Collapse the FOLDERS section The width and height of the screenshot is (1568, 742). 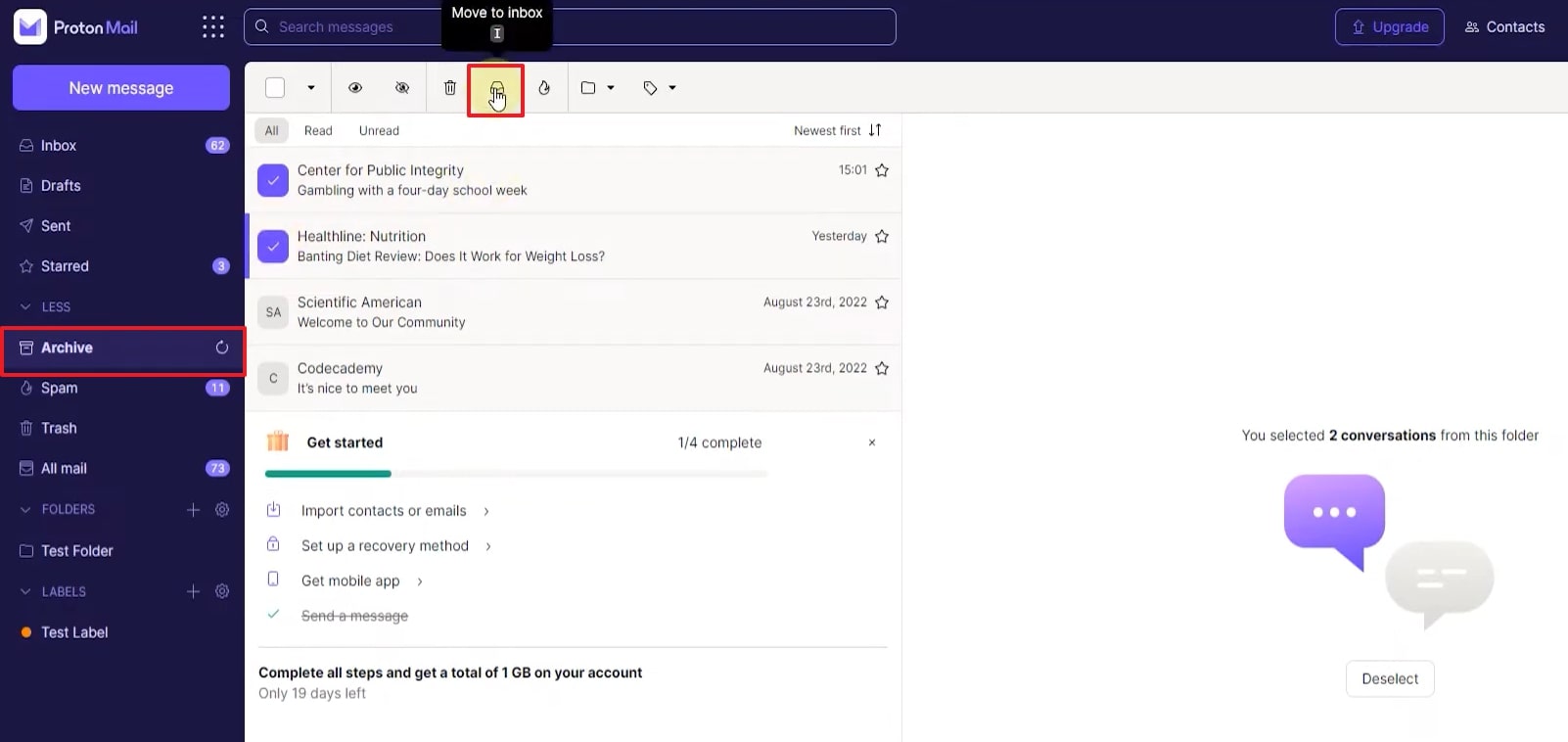[x=58, y=509]
